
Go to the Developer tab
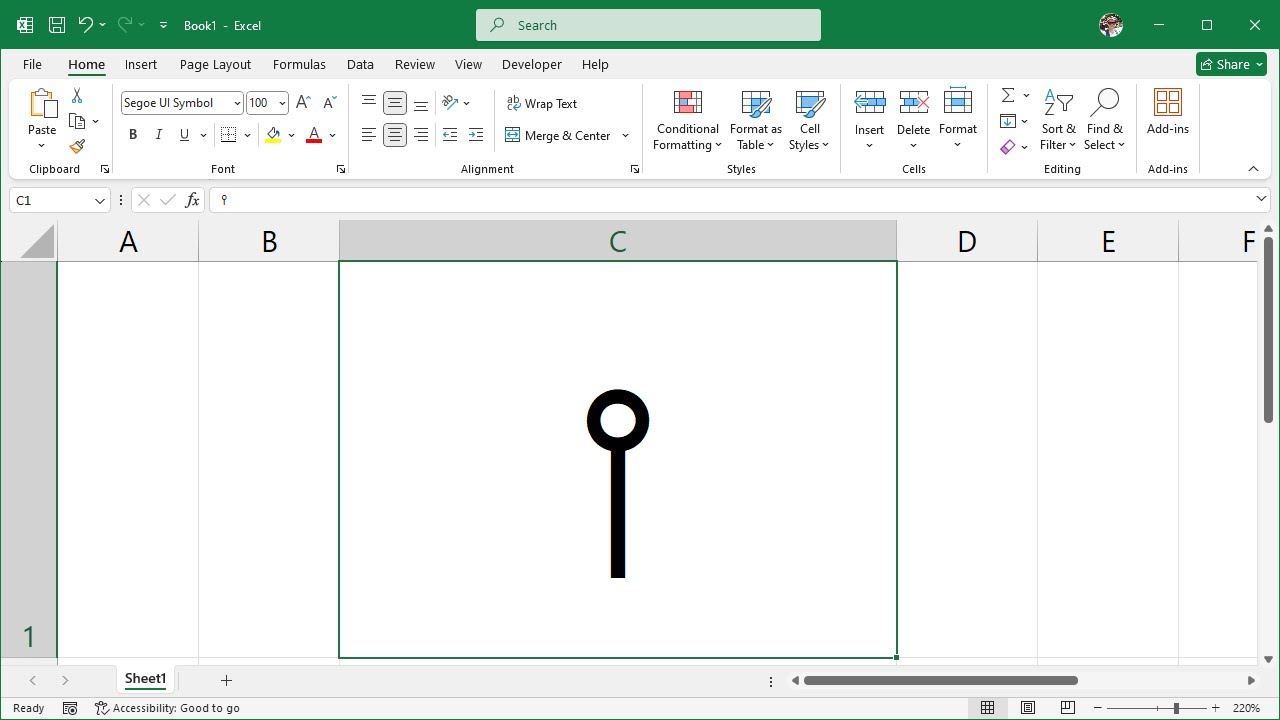point(531,64)
